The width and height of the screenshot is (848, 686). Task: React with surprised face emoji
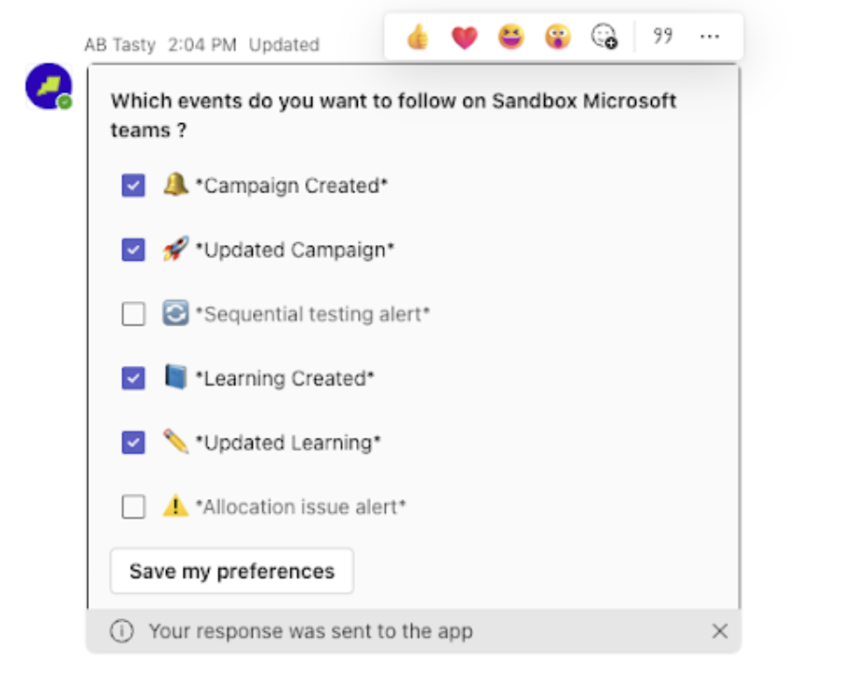[557, 38]
